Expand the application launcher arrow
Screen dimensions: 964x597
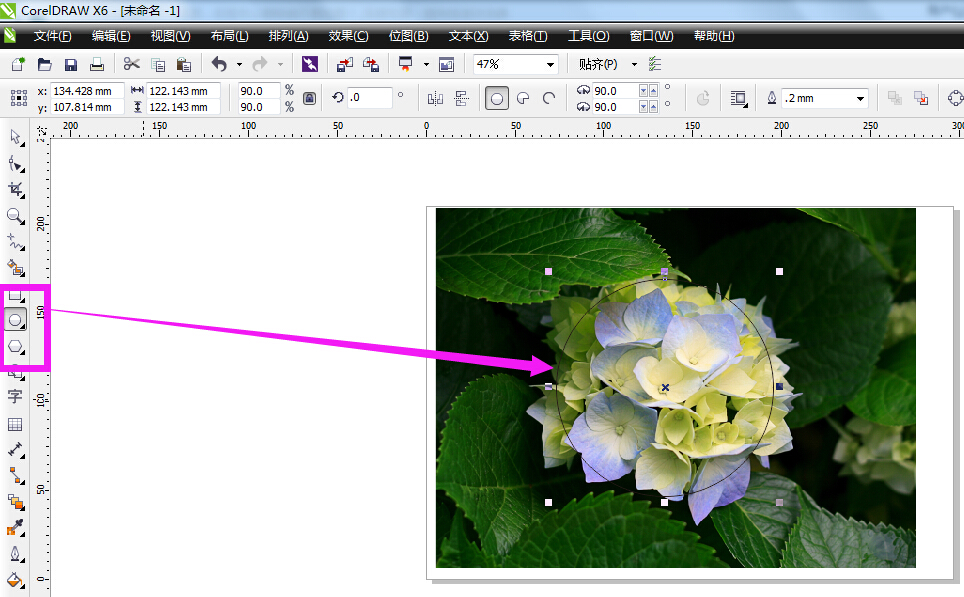(x=426, y=64)
